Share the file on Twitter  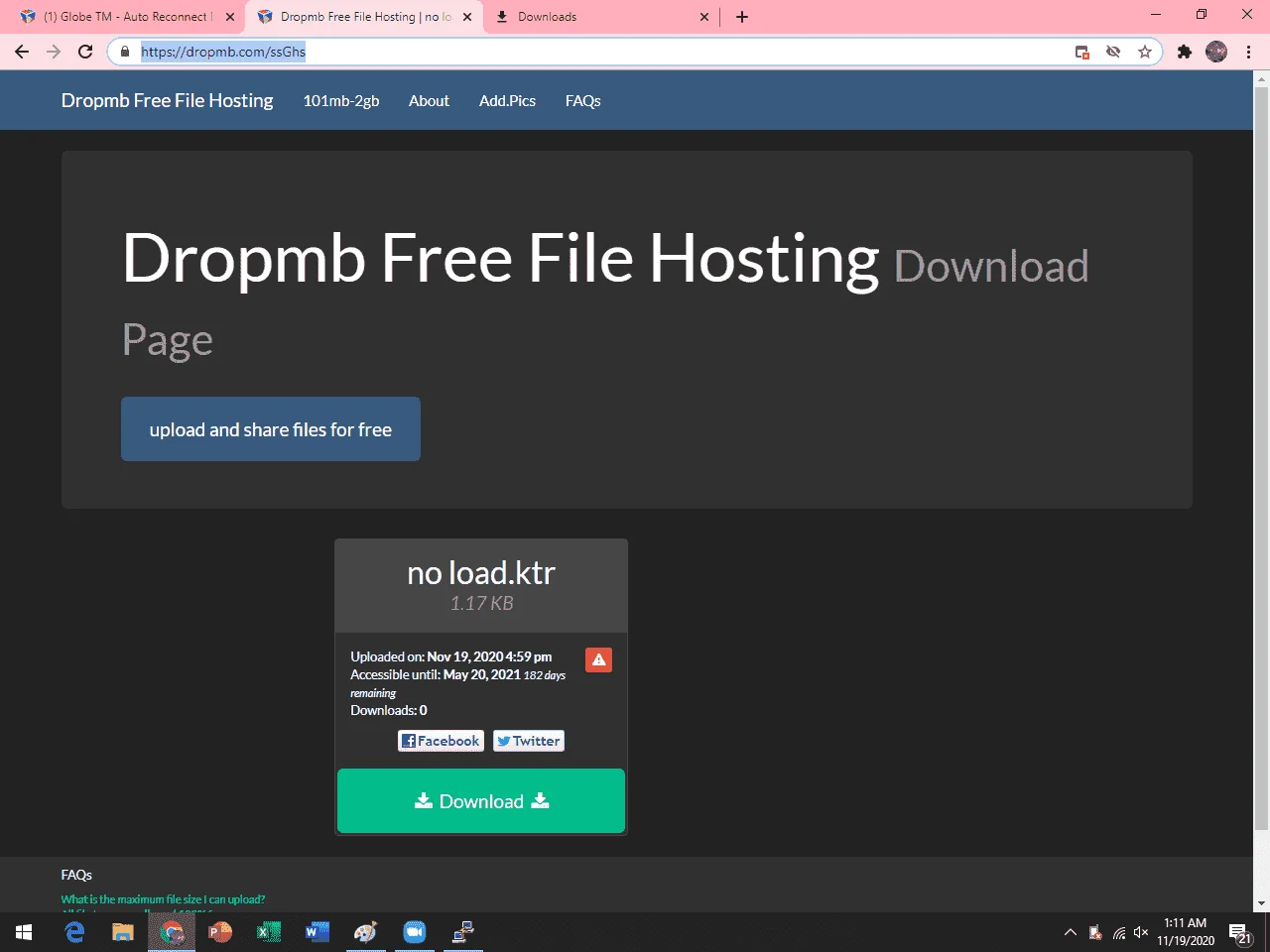coord(529,741)
